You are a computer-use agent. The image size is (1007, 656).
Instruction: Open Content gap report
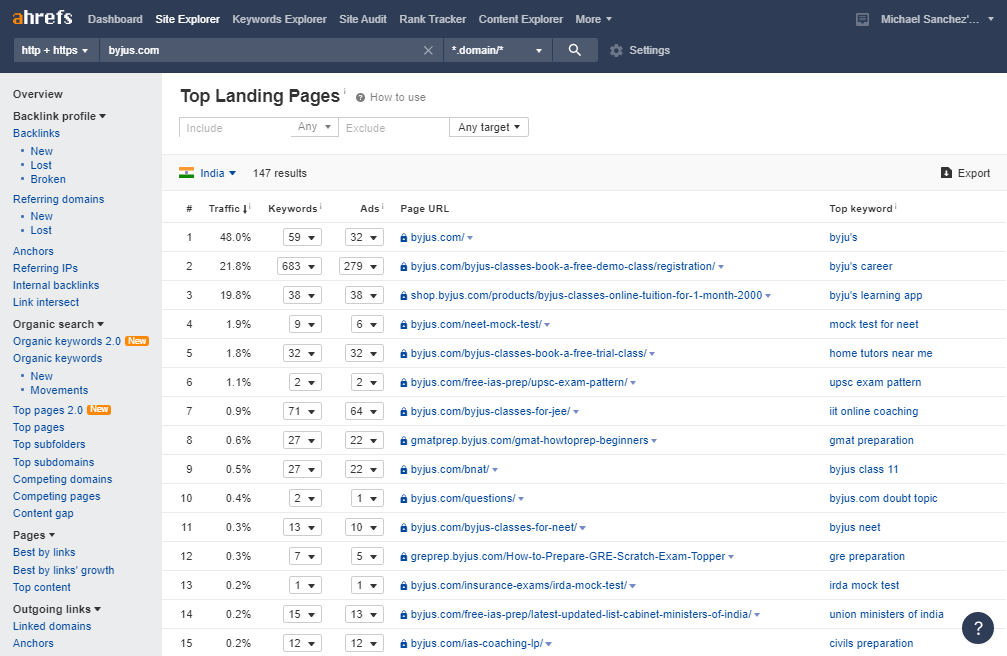click(x=43, y=513)
